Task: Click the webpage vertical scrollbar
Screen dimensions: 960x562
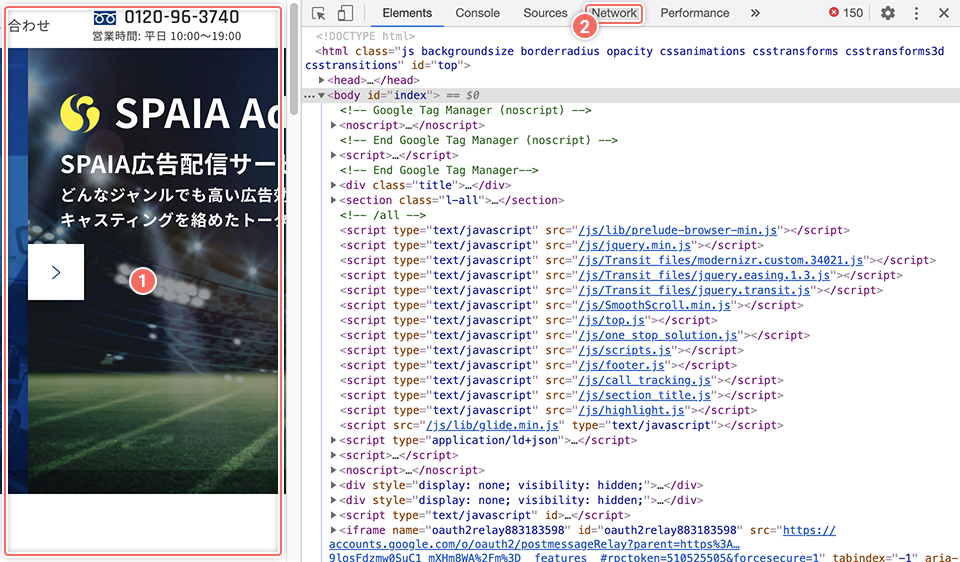Action: [x=294, y=59]
